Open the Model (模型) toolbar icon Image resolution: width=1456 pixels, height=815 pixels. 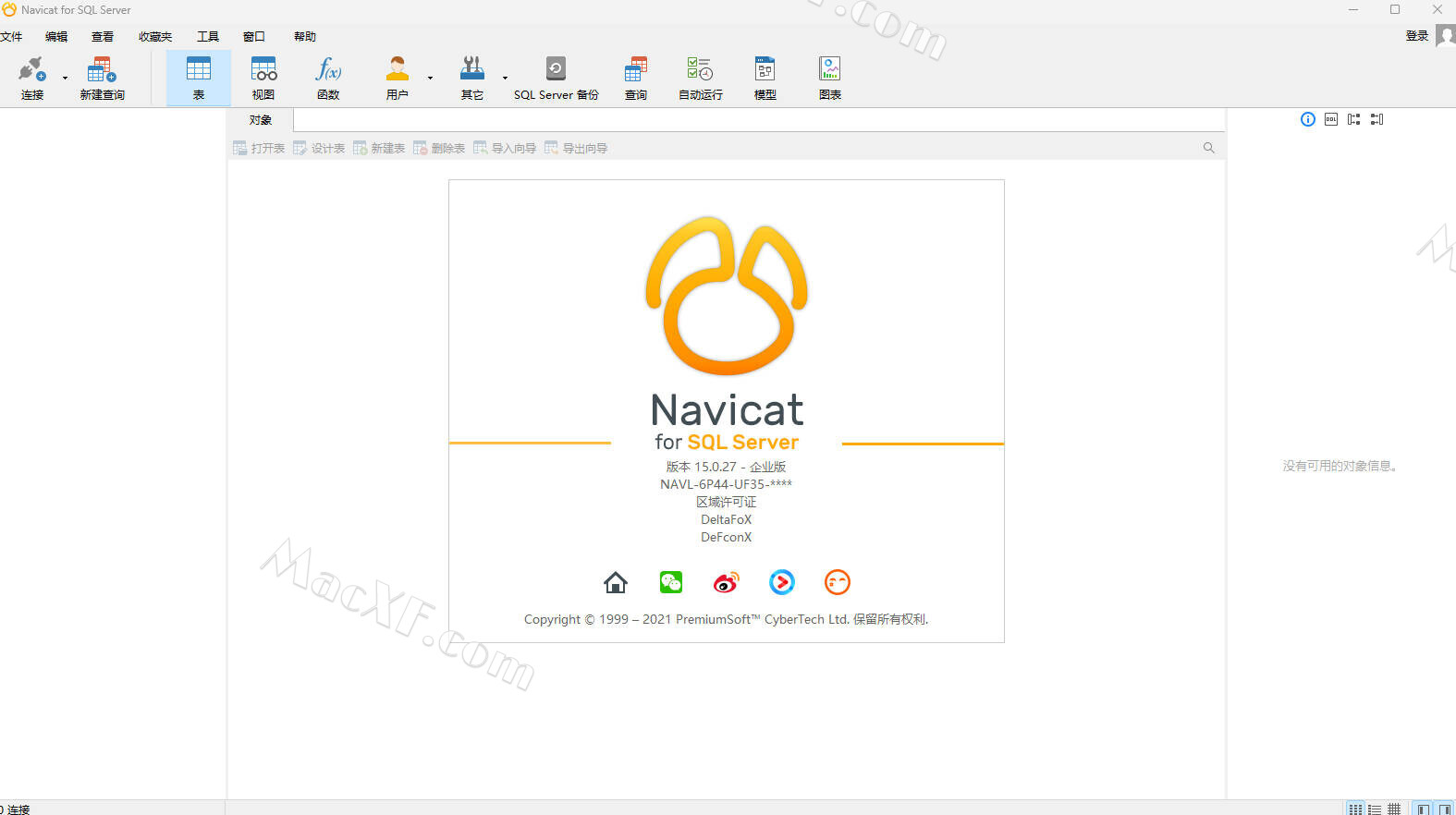(765, 78)
